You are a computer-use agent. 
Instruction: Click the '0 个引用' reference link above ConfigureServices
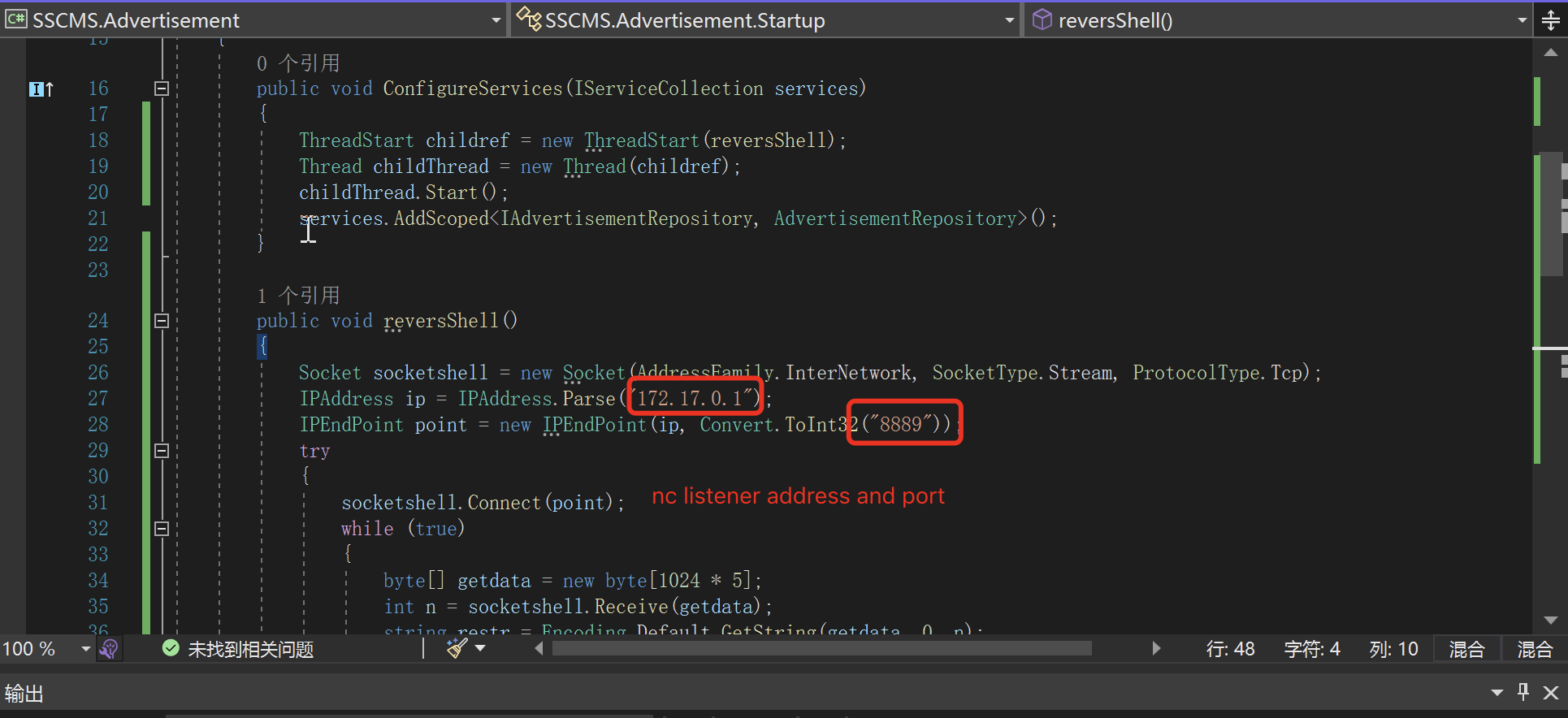298,63
